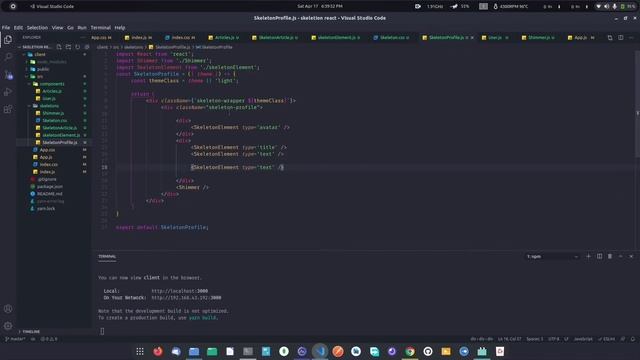The image size is (640, 360).
Task: Open the Go menu
Action: (x=70, y=28)
